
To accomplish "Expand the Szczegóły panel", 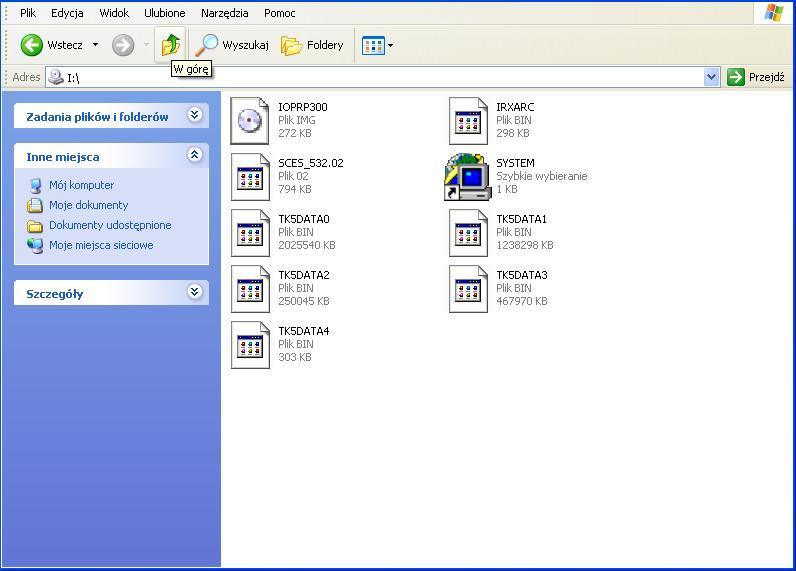I will 194,291.
